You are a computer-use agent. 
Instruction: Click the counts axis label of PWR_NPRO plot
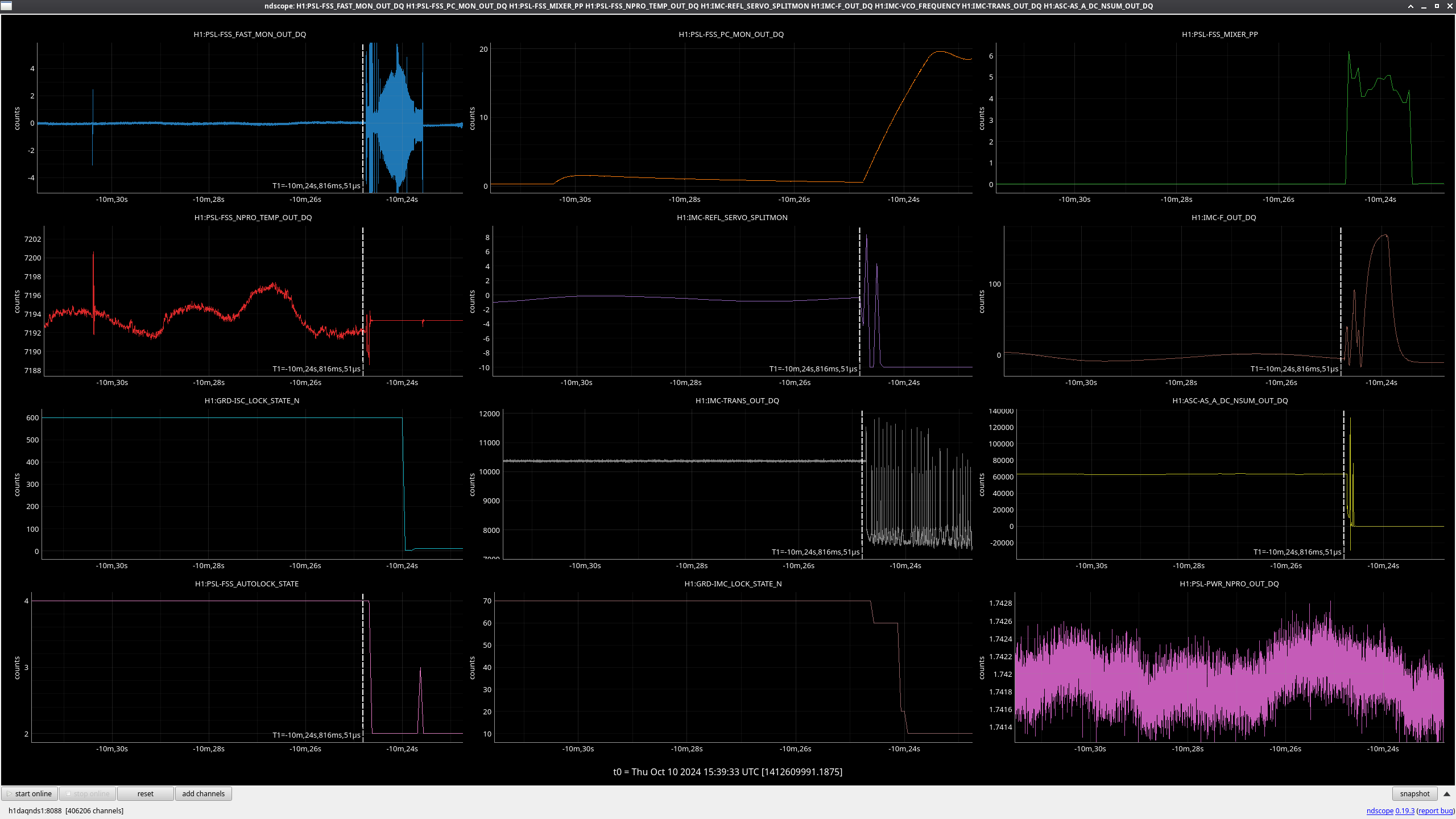coord(982,668)
